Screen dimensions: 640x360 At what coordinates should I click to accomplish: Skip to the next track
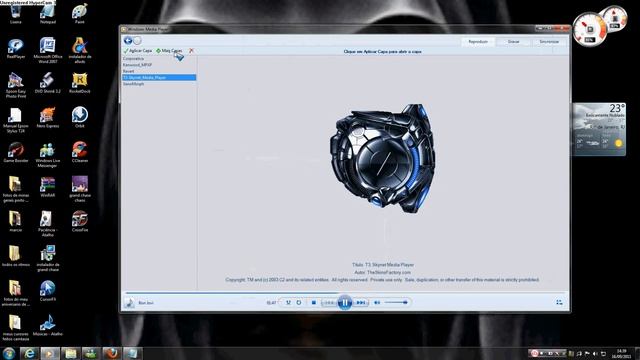(x=360, y=302)
